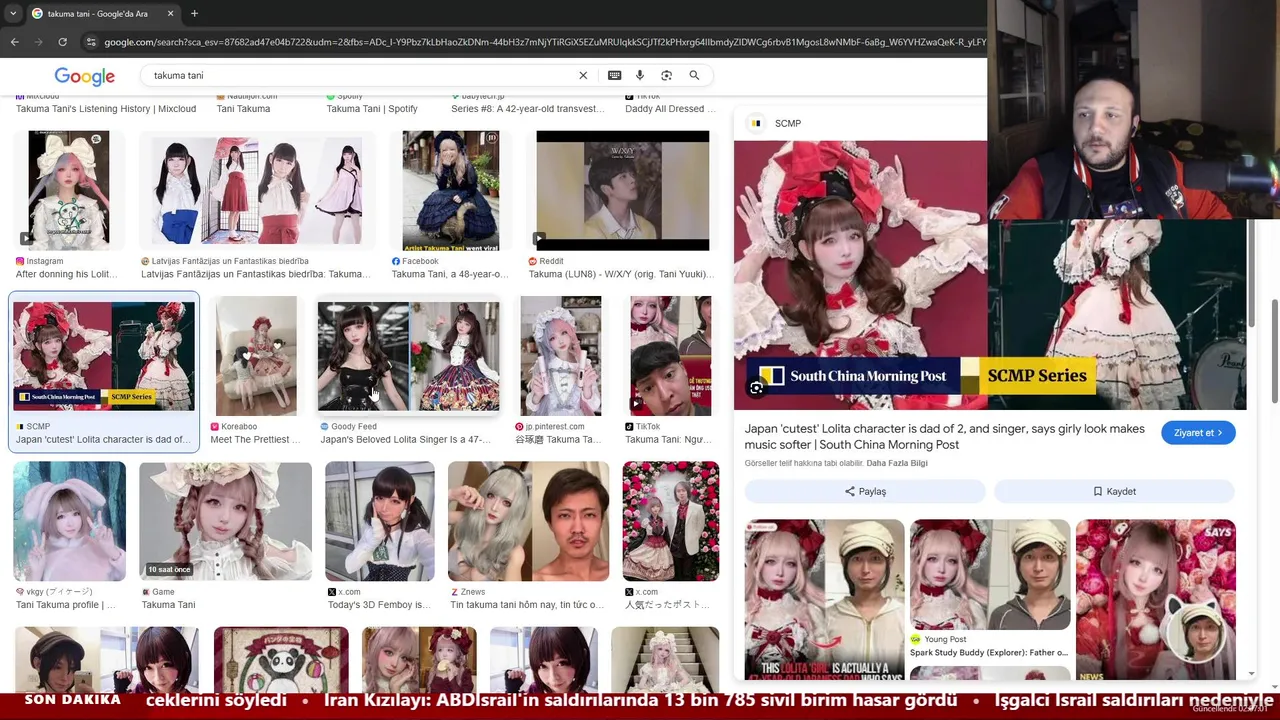Open the vkgy 'Tani Takuma profile' image
The width and height of the screenshot is (1280, 720).
pos(69,521)
